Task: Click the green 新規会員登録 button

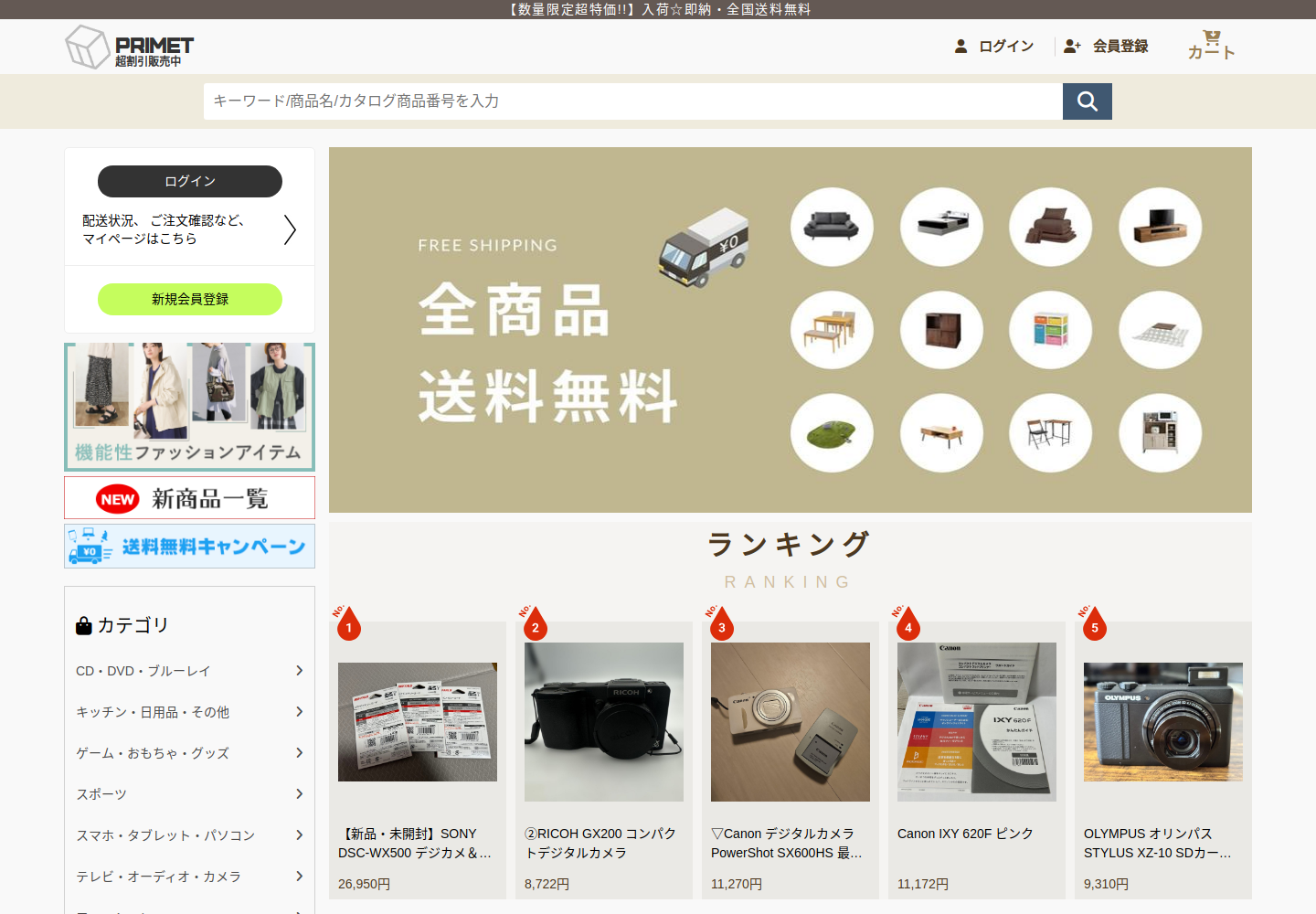Action: (x=190, y=299)
